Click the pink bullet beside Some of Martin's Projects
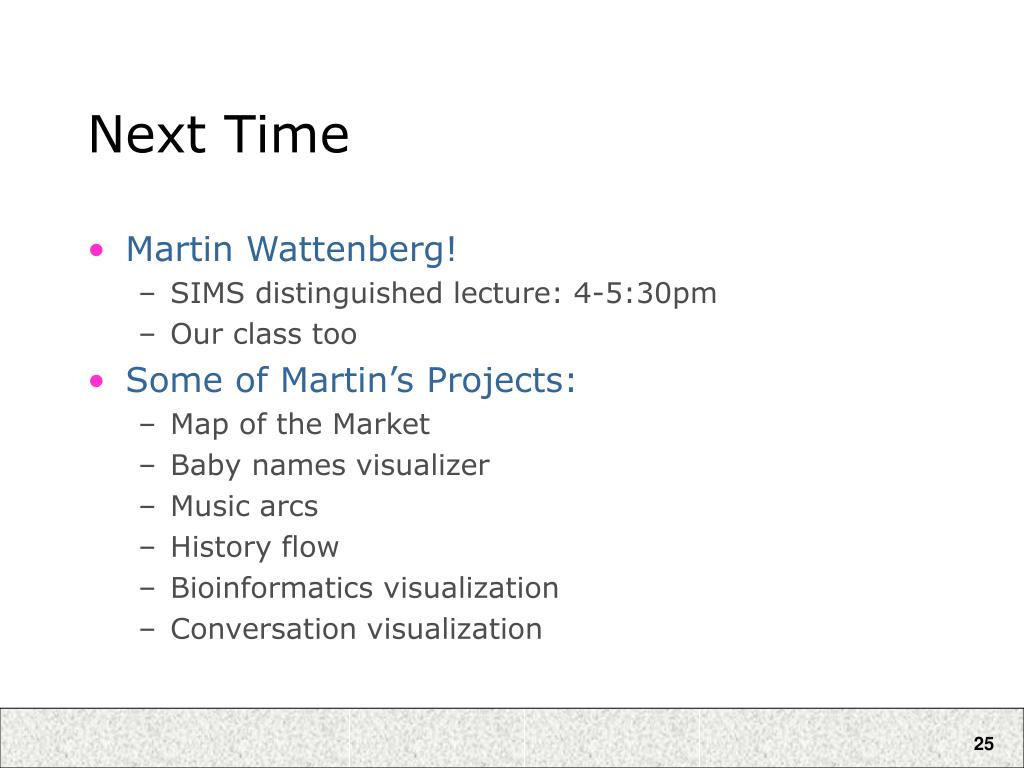 pos(97,381)
